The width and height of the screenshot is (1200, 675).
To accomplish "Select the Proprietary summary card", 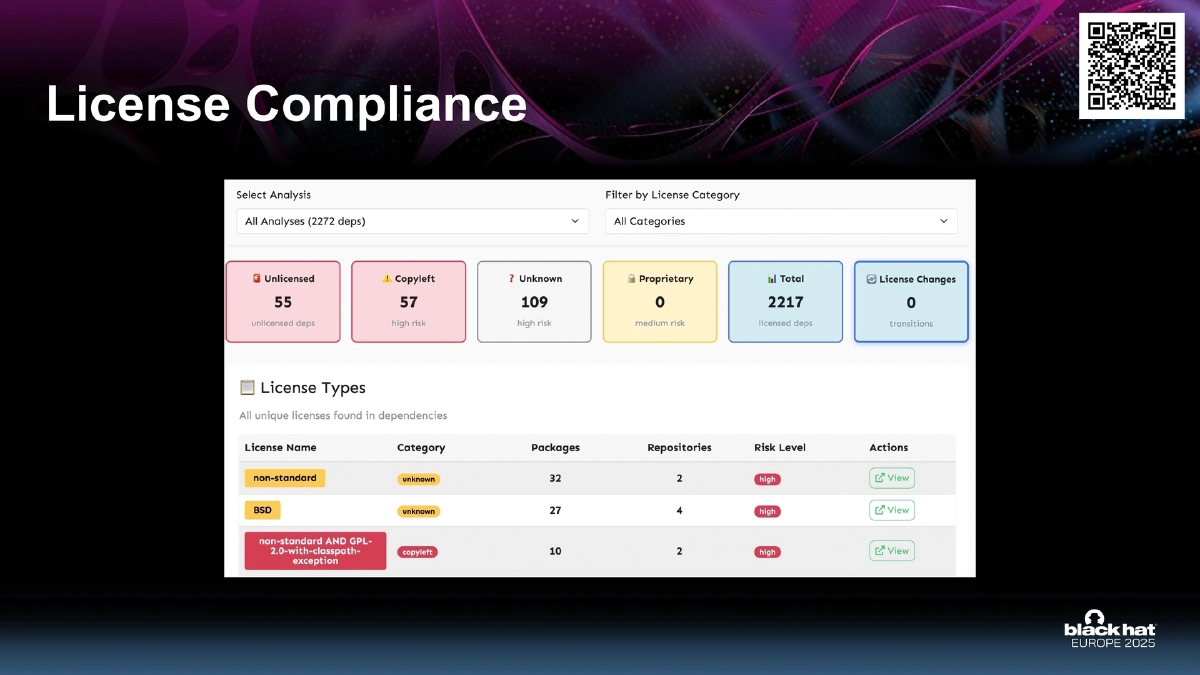I will 660,302.
